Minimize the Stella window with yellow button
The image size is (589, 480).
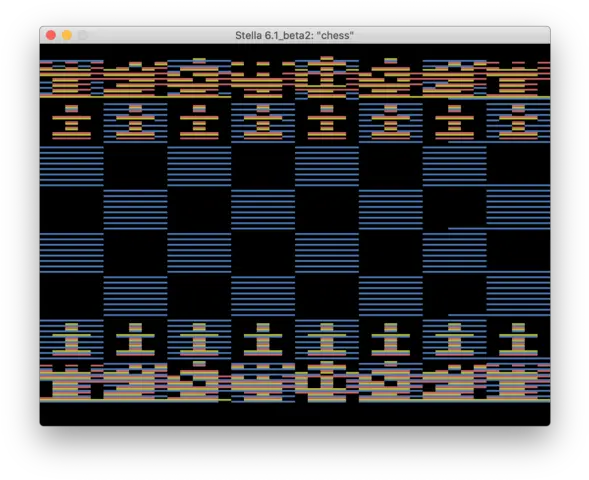[67, 35]
